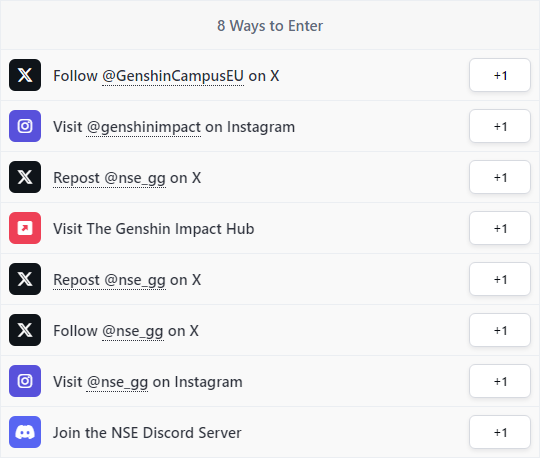Click the red external-link icon for Genshin Impact Hub
This screenshot has height=458, width=540.
coord(25,228)
